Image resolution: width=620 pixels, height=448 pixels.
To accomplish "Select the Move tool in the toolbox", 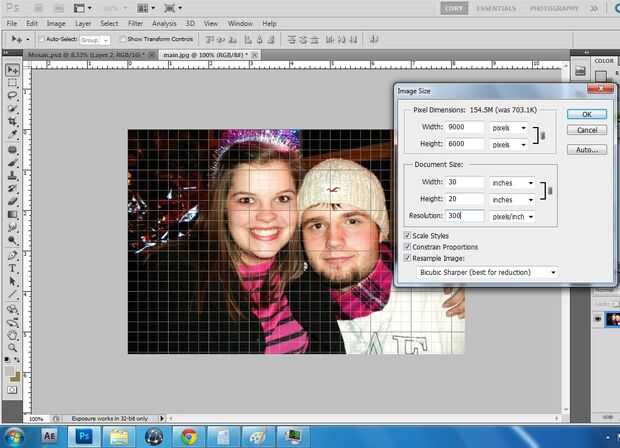I will coord(13,70).
